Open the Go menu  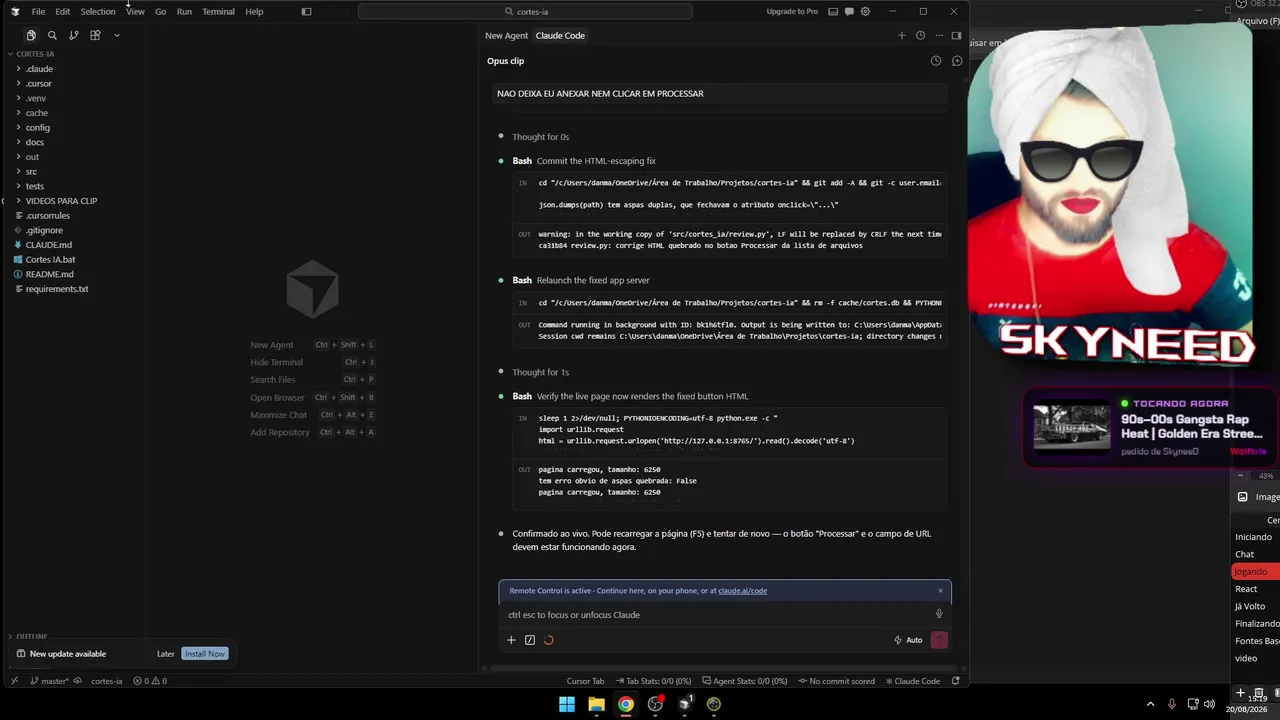[160, 12]
